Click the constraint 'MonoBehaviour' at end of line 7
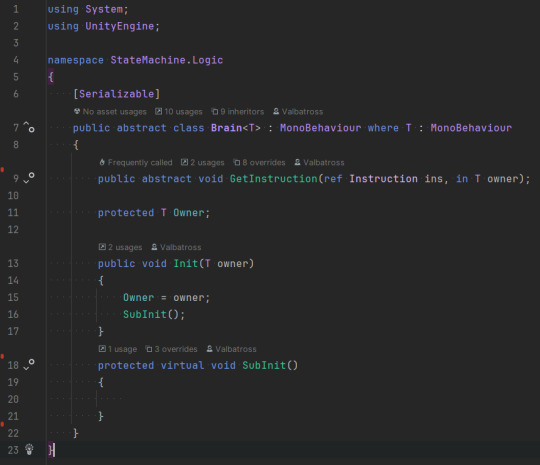Image resolution: width=540 pixels, height=465 pixels. click(471, 128)
